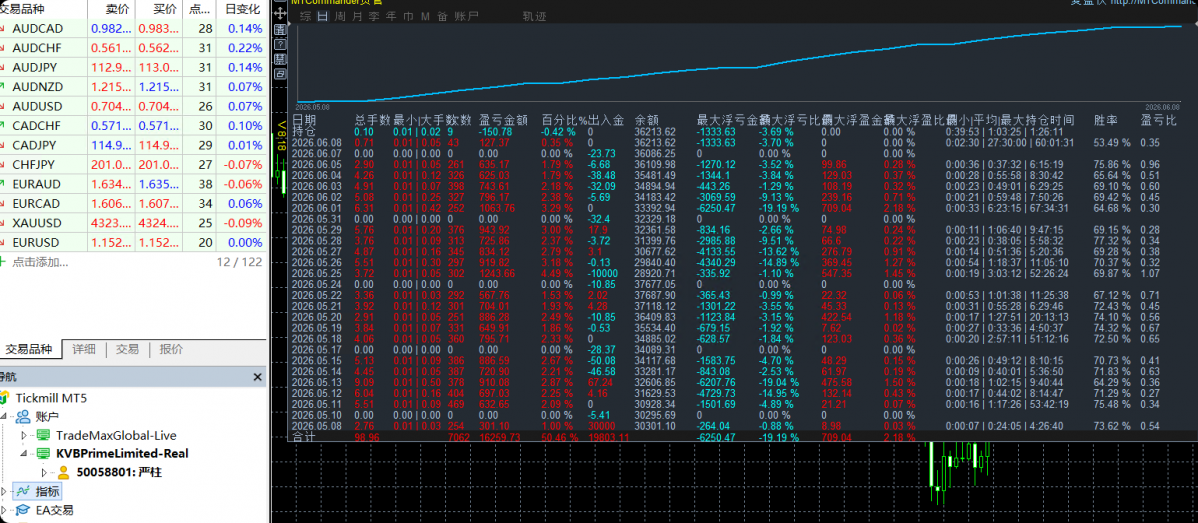Select the AUDCHF symbol row
Viewport: 1198px width, 523px height.
point(133,48)
